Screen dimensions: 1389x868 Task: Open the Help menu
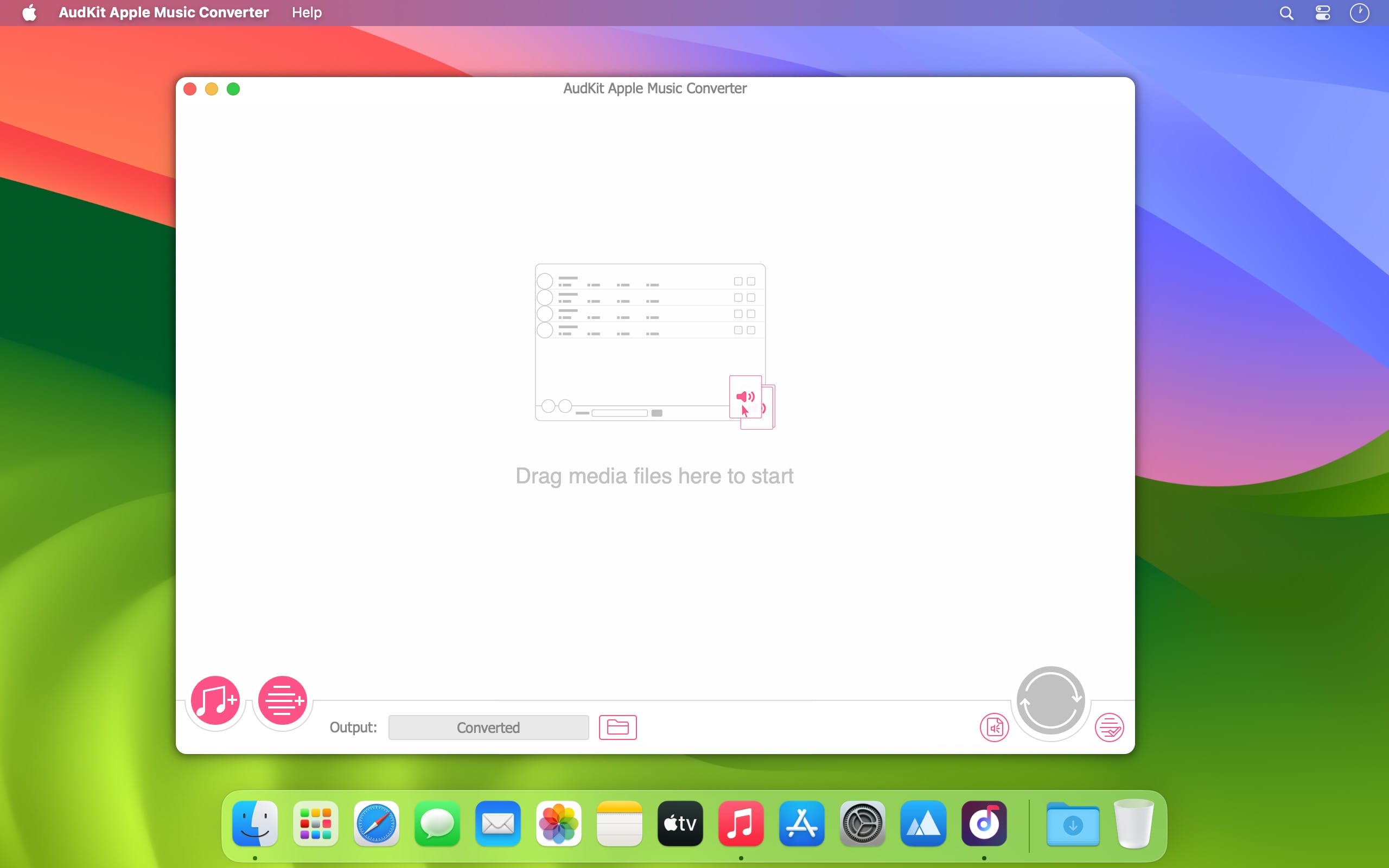[307, 12]
